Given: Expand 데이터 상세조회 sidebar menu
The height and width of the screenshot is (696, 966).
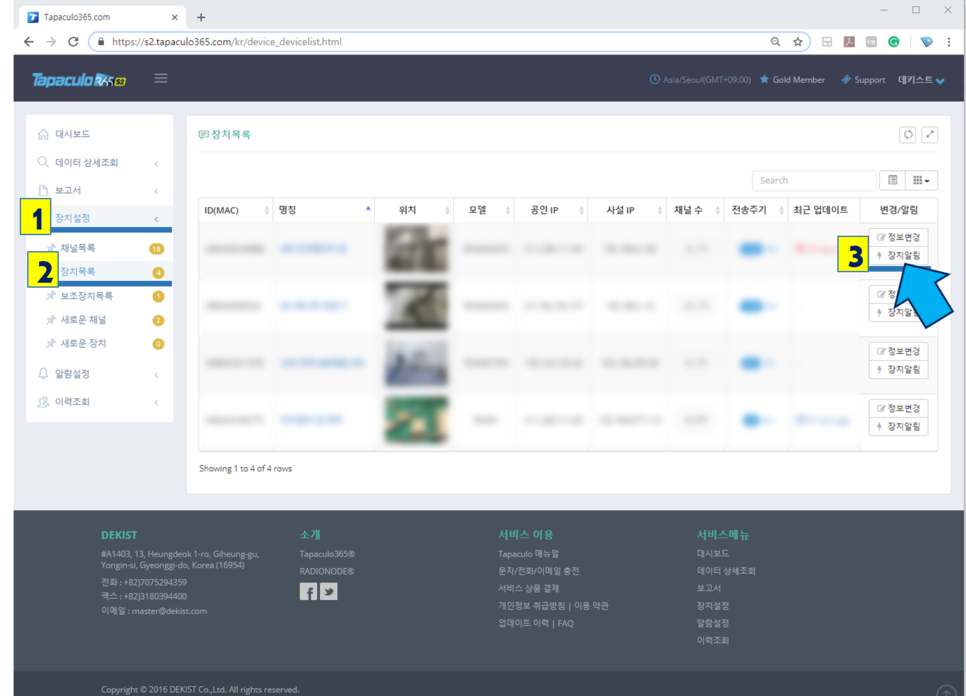Looking at the screenshot, I should point(99,162).
